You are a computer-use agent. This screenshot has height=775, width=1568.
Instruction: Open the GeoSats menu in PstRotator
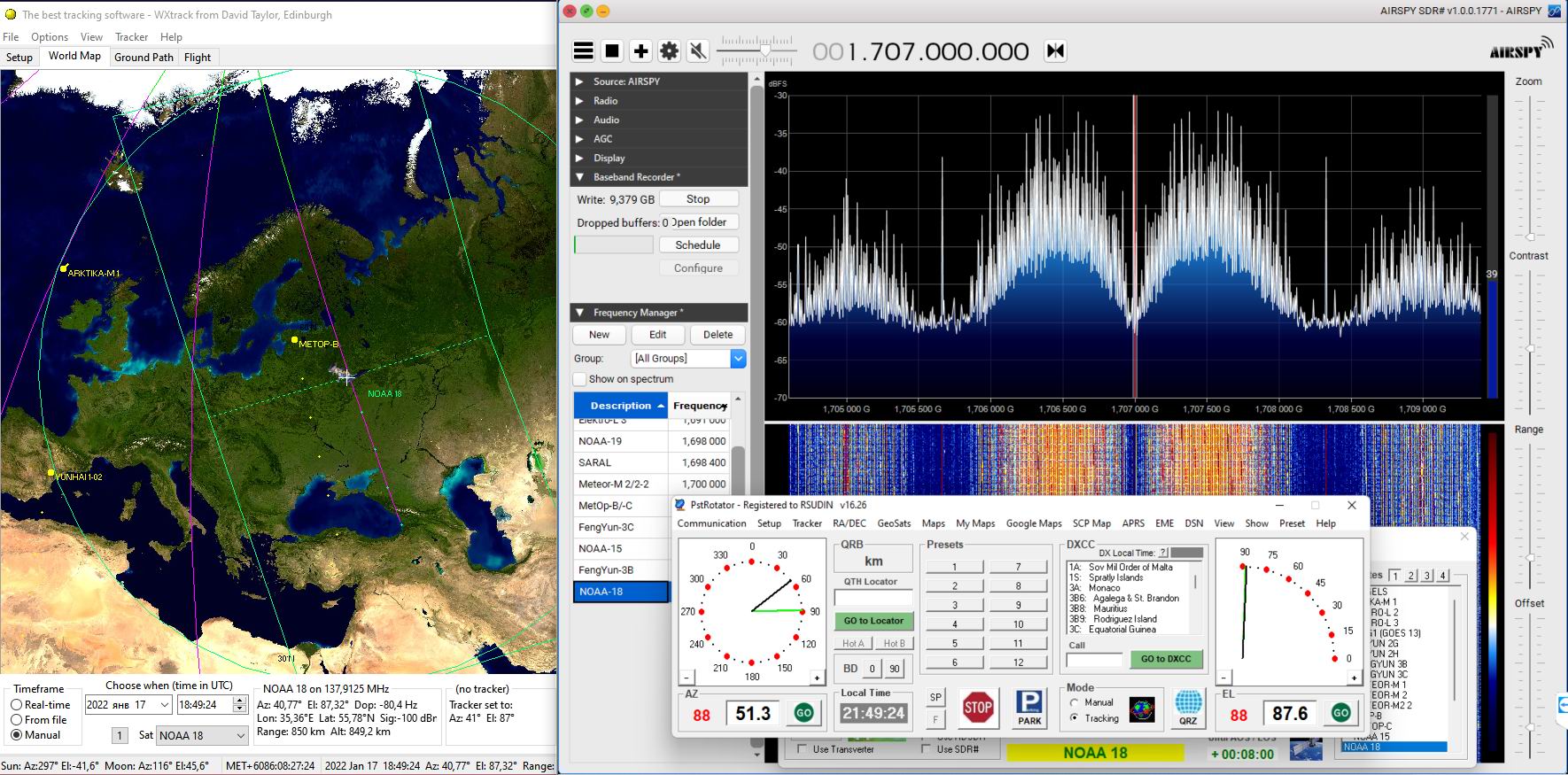click(894, 523)
